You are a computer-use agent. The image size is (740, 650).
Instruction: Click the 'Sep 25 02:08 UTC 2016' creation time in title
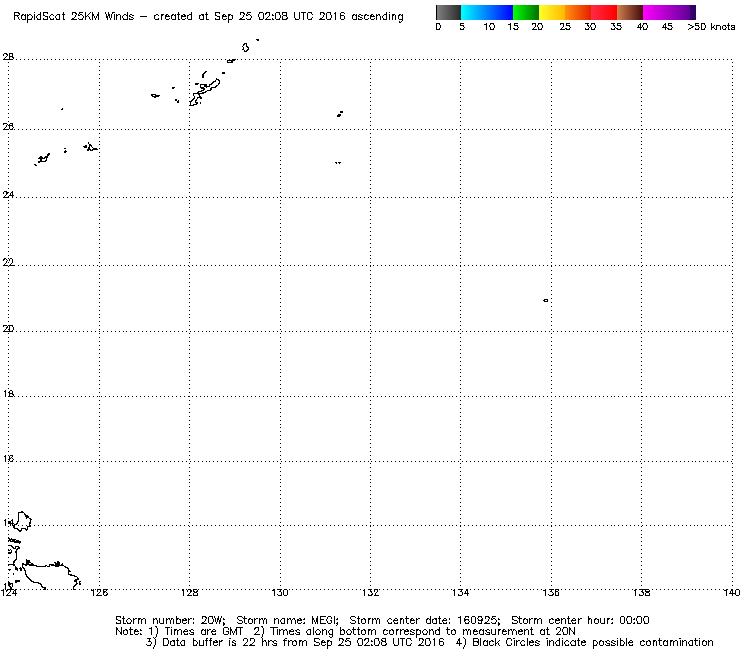[280, 17]
